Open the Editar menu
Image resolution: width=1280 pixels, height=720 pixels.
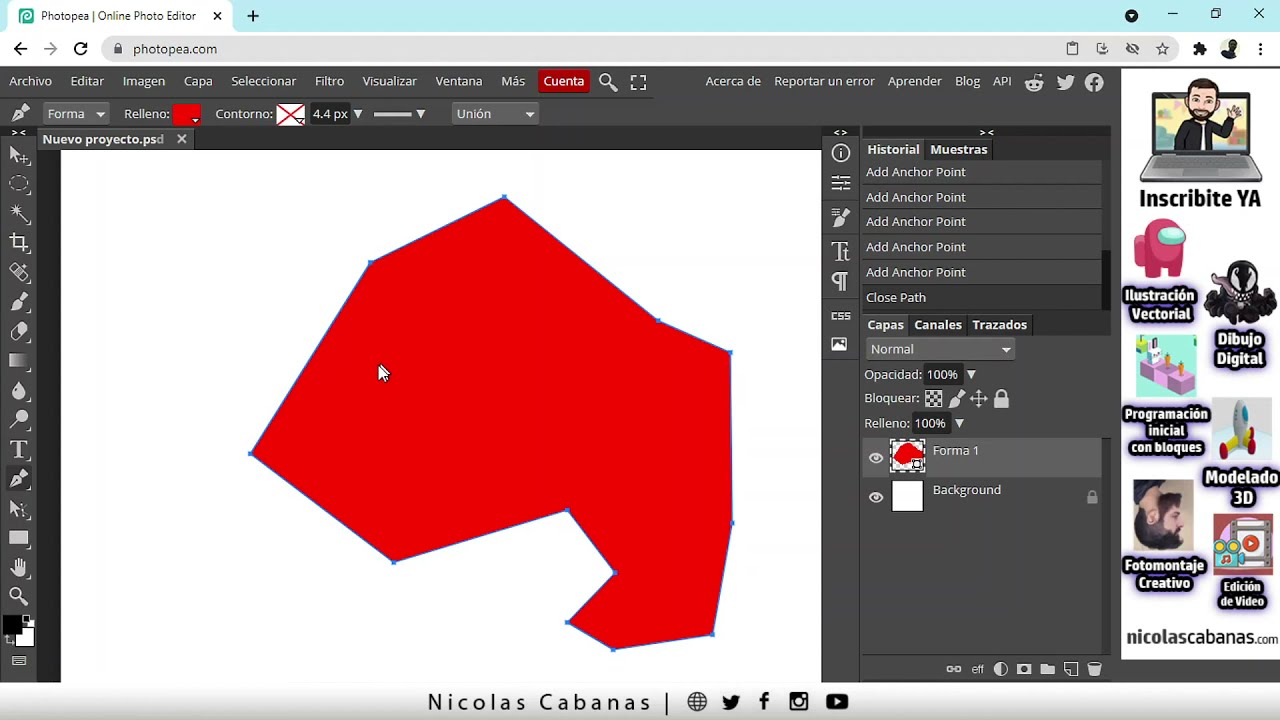point(87,82)
